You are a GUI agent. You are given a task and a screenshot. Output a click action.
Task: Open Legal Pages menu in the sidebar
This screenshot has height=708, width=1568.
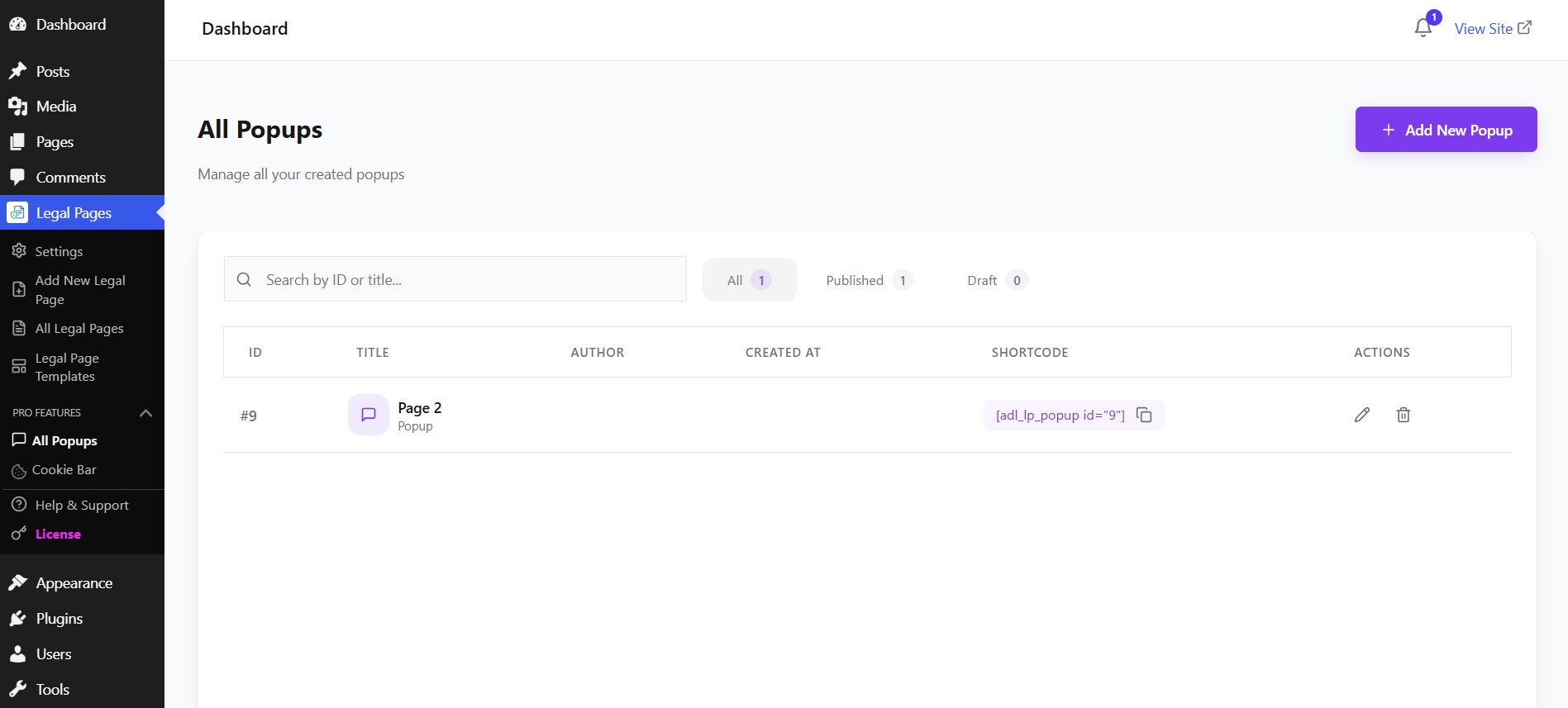(83, 213)
